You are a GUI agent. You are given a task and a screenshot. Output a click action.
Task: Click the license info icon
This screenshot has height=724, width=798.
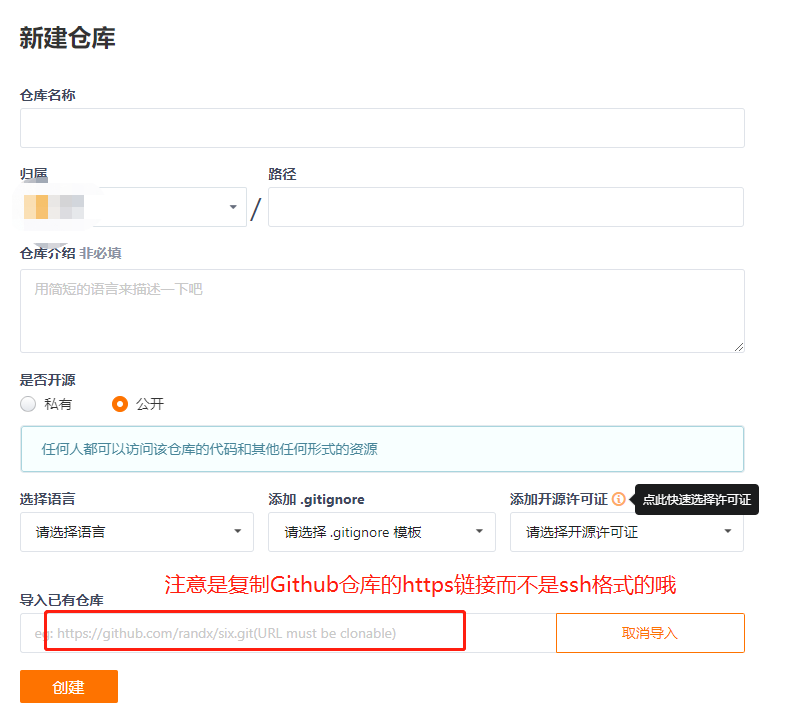618,499
